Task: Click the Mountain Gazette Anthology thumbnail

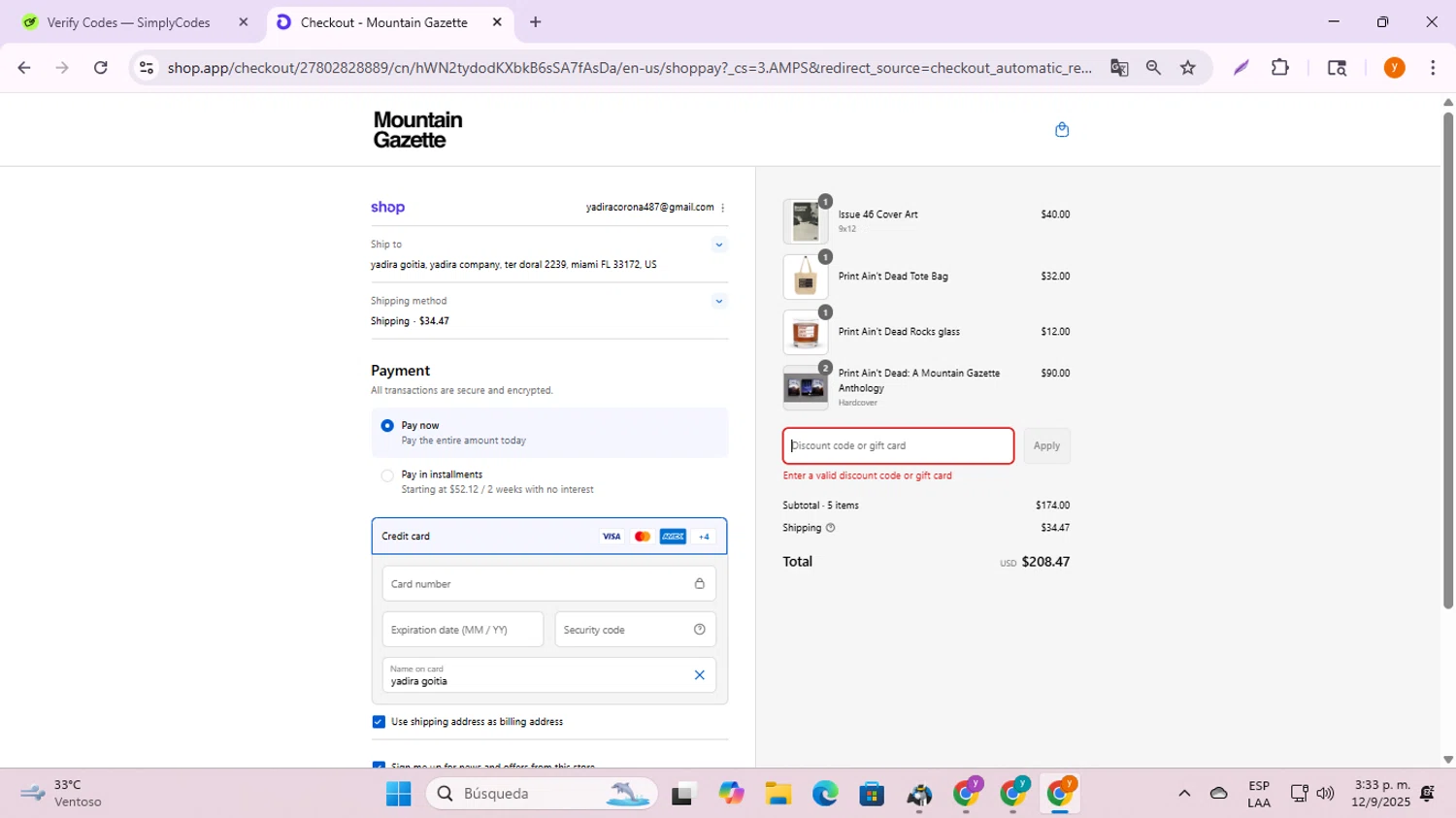Action: pos(806,388)
